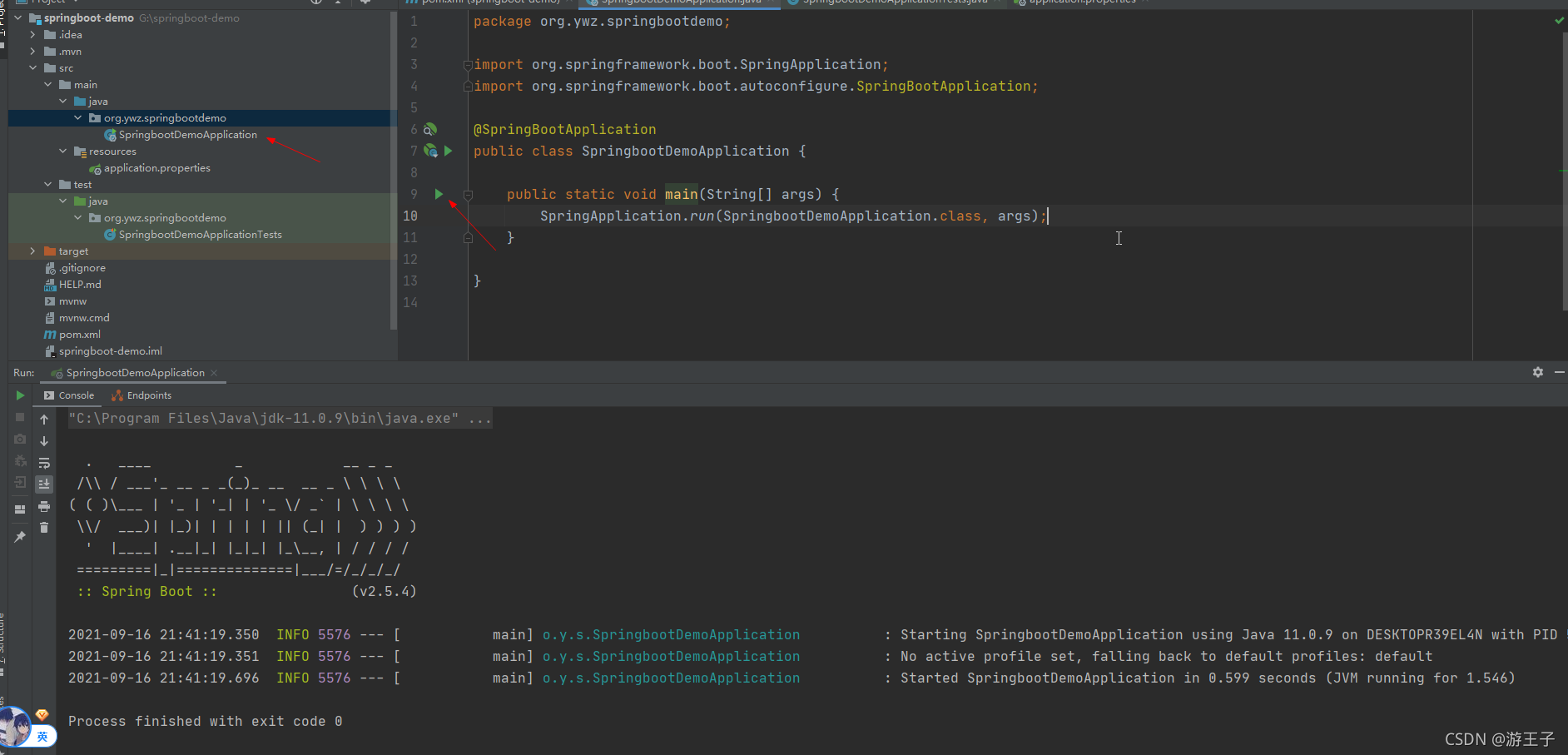Select application.properties in project tree
The height and width of the screenshot is (755, 1568).
156,167
